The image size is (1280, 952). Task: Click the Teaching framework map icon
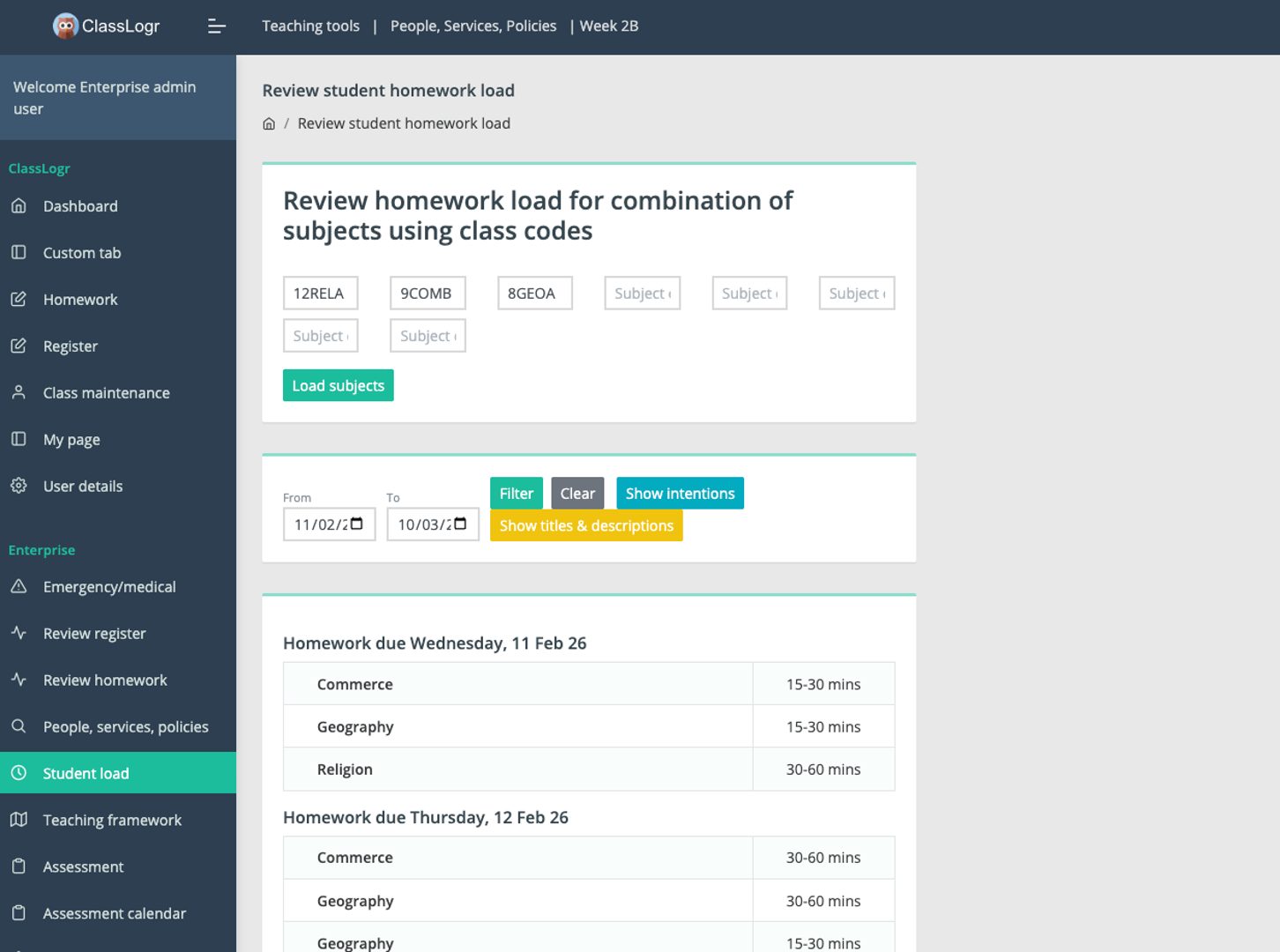coord(19,820)
